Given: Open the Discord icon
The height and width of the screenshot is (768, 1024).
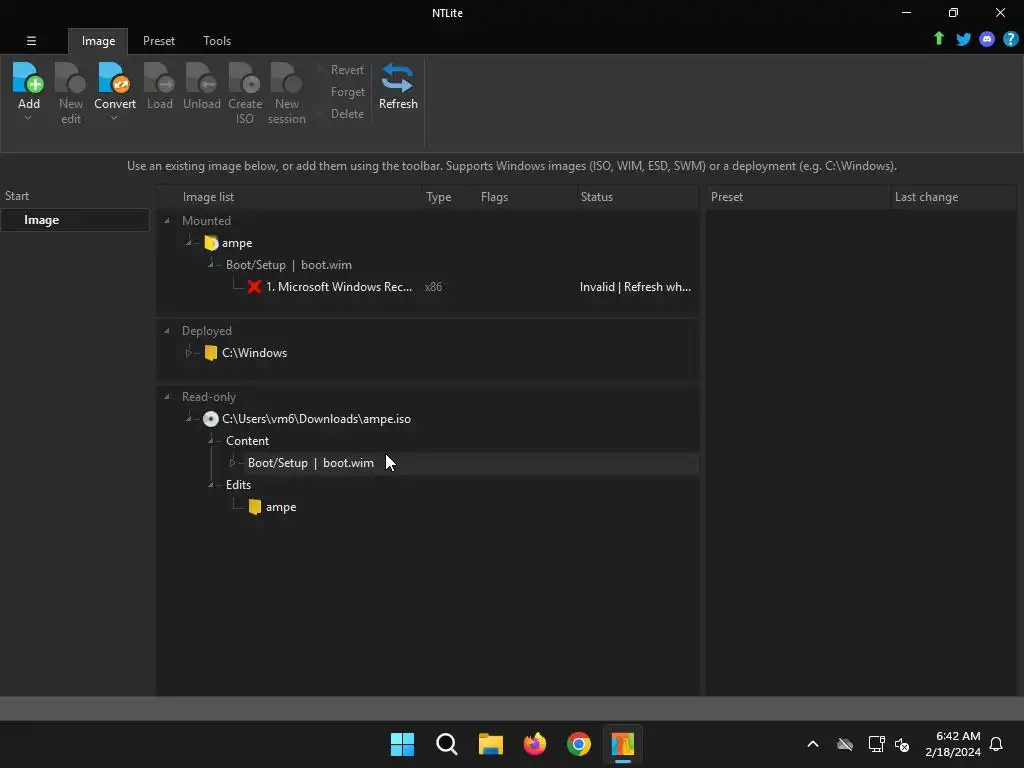Looking at the screenshot, I should pos(987,39).
